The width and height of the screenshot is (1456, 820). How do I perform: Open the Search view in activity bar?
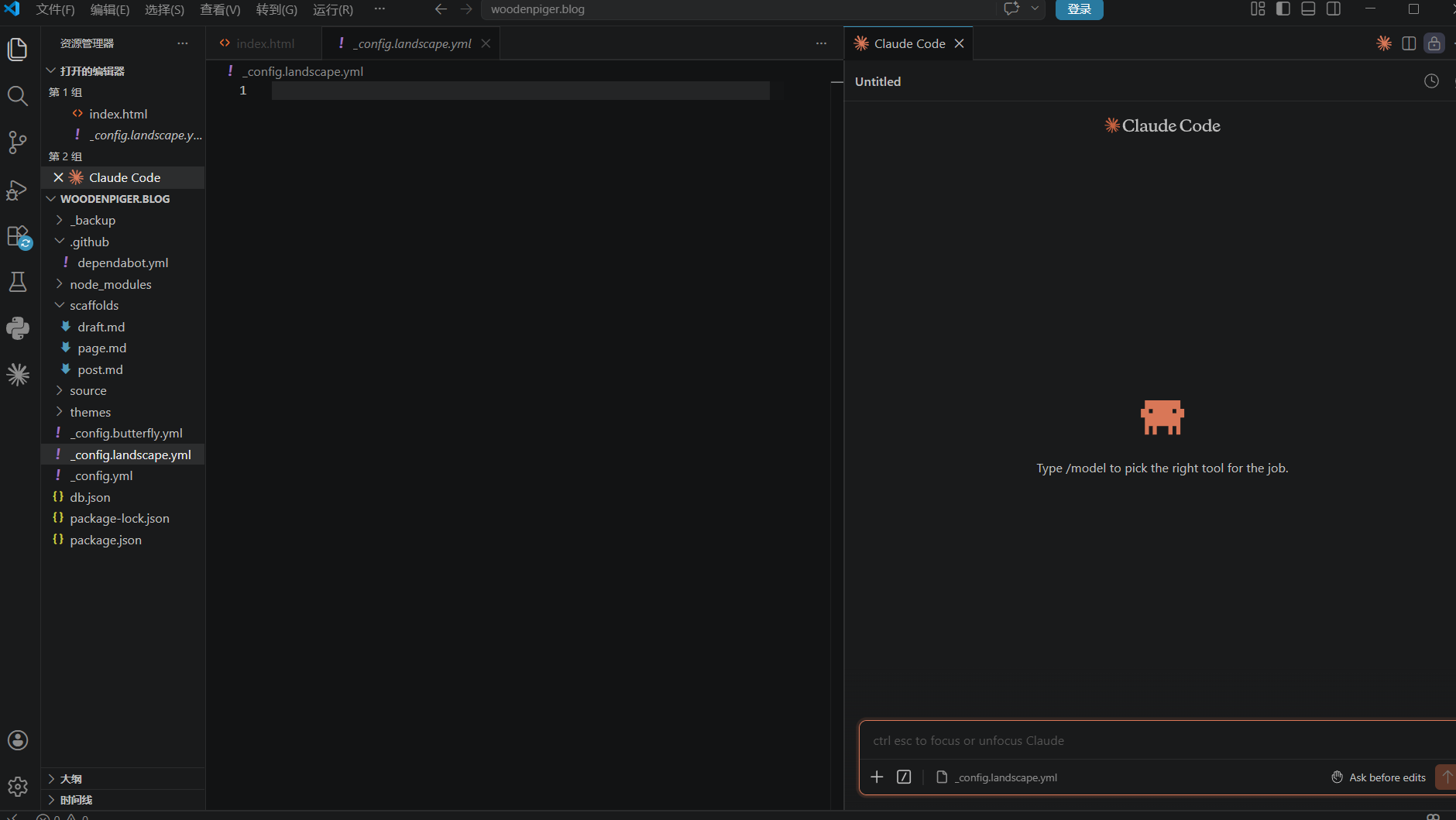coord(17,96)
